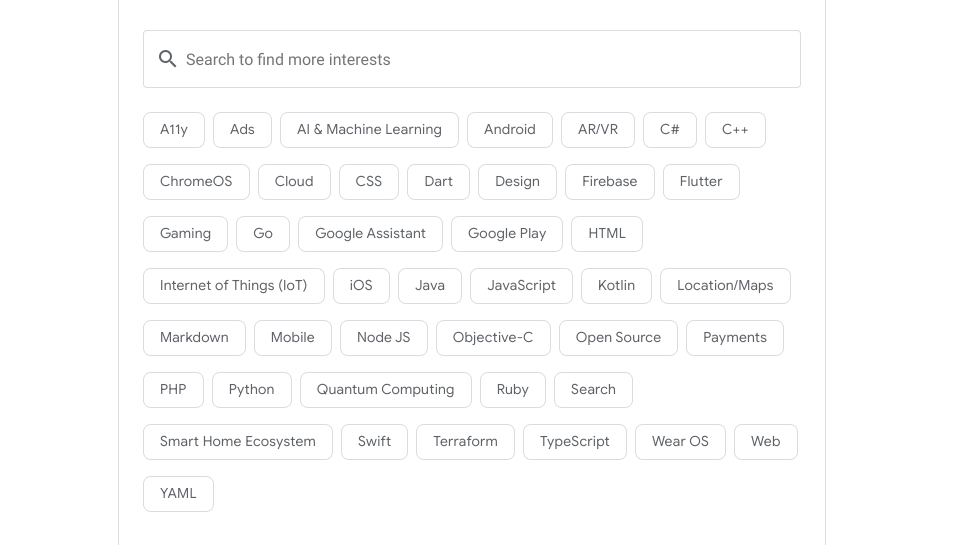Image resolution: width=968 pixels, height=545 pixels.
Task: Choose the TypeScript interest chip
Action: click(574, 442)
